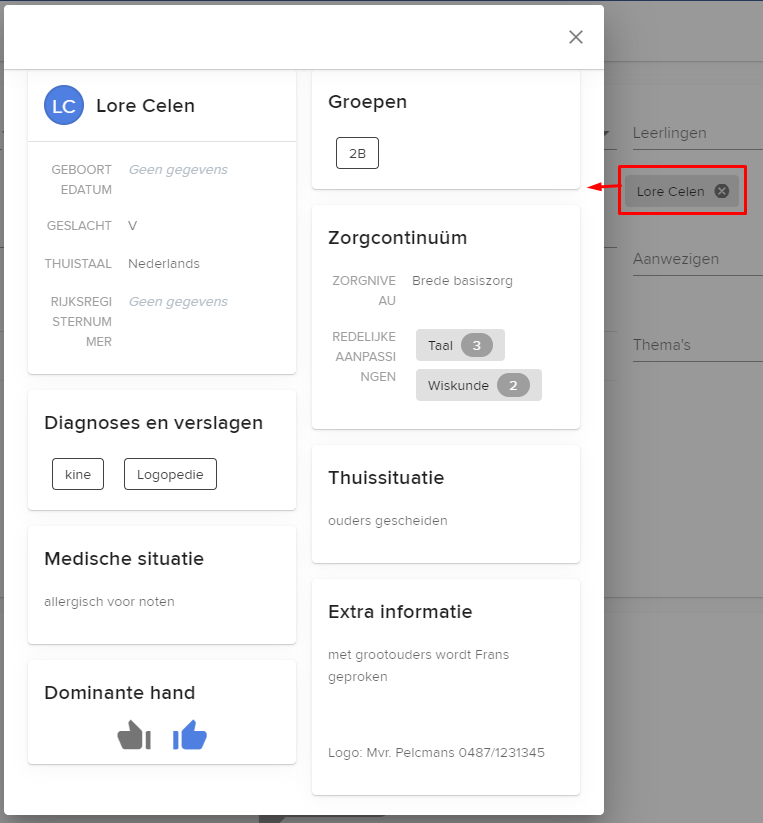Click the 'met grootouders wordt Frans' text
The image size is (763, 823).
pyautogui.click(x=418, y=655)
